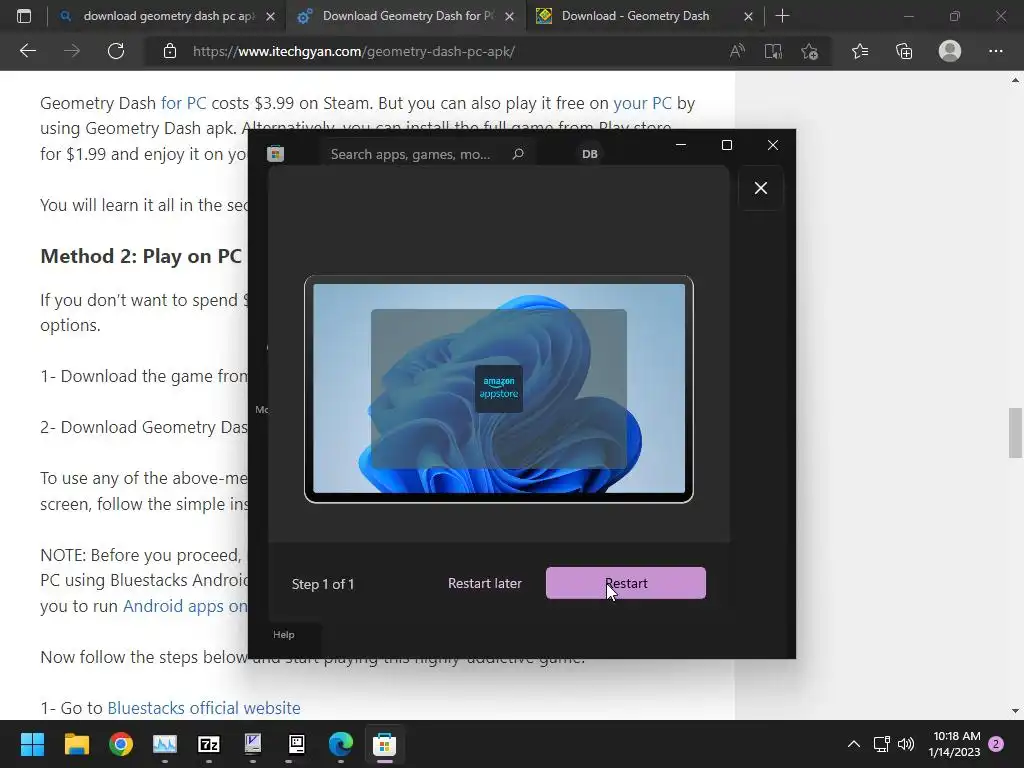Follow the 'for PC' link in article
The width and height of the screenshot is (1024, 768).
click(184, 103)
